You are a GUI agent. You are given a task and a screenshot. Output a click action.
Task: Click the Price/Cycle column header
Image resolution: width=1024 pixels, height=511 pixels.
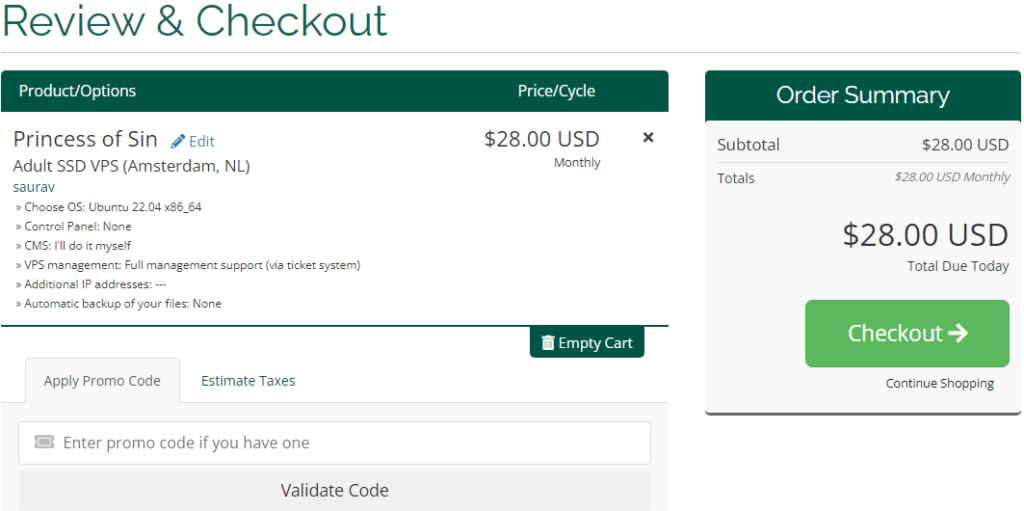pos(556,91)
